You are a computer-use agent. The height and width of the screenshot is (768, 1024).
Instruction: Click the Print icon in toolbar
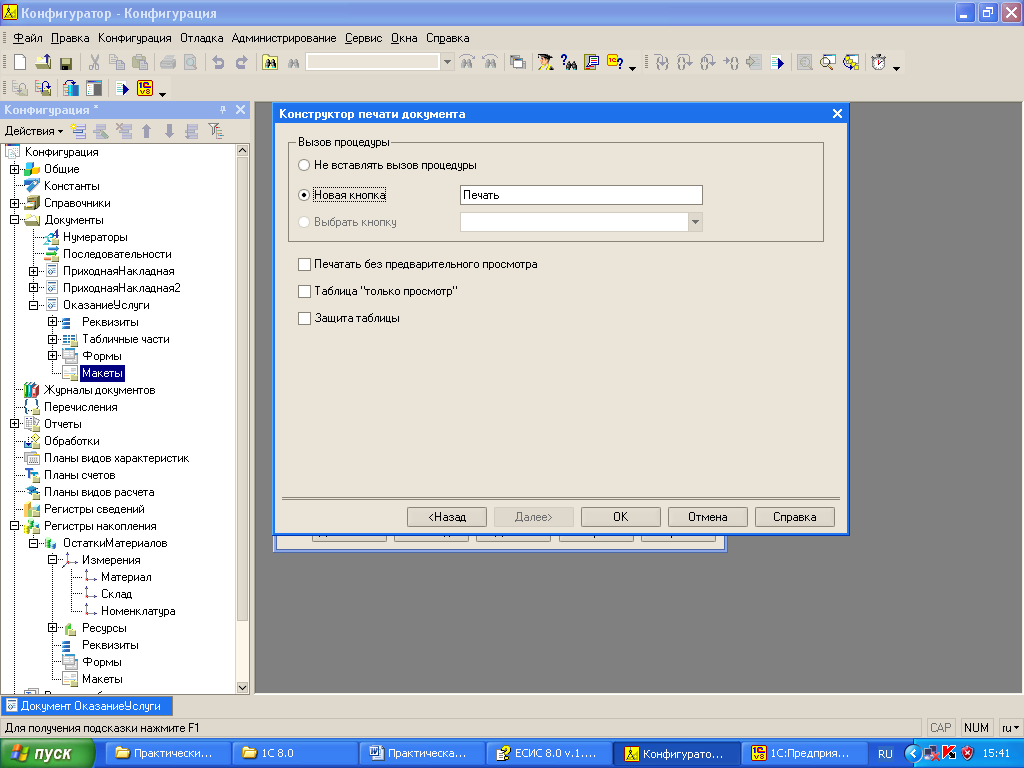point(168,62)
